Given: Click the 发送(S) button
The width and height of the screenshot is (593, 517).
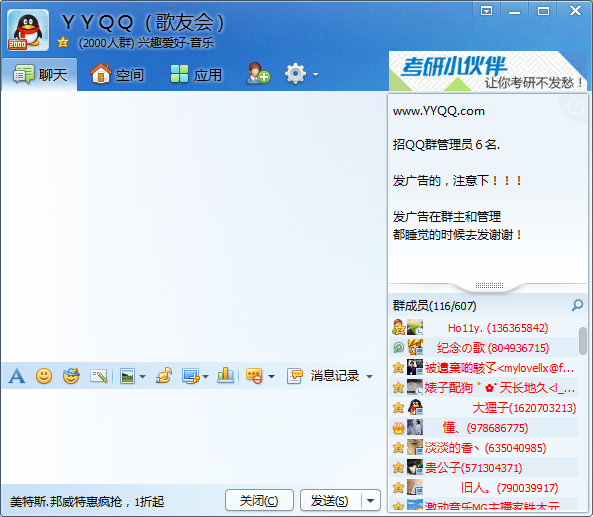Looking at the screenshot, I should click(x=331, y=500).
